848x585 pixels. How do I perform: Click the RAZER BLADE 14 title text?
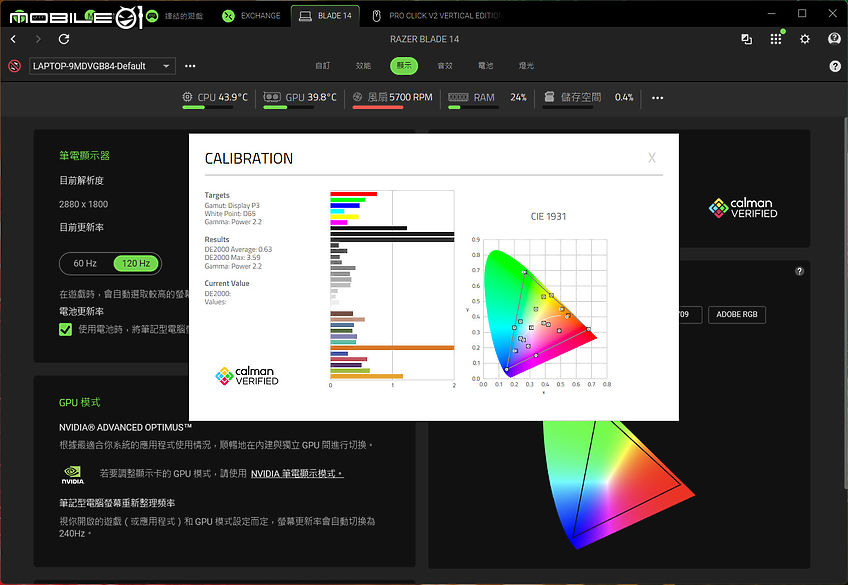click(x=425, y=39)
